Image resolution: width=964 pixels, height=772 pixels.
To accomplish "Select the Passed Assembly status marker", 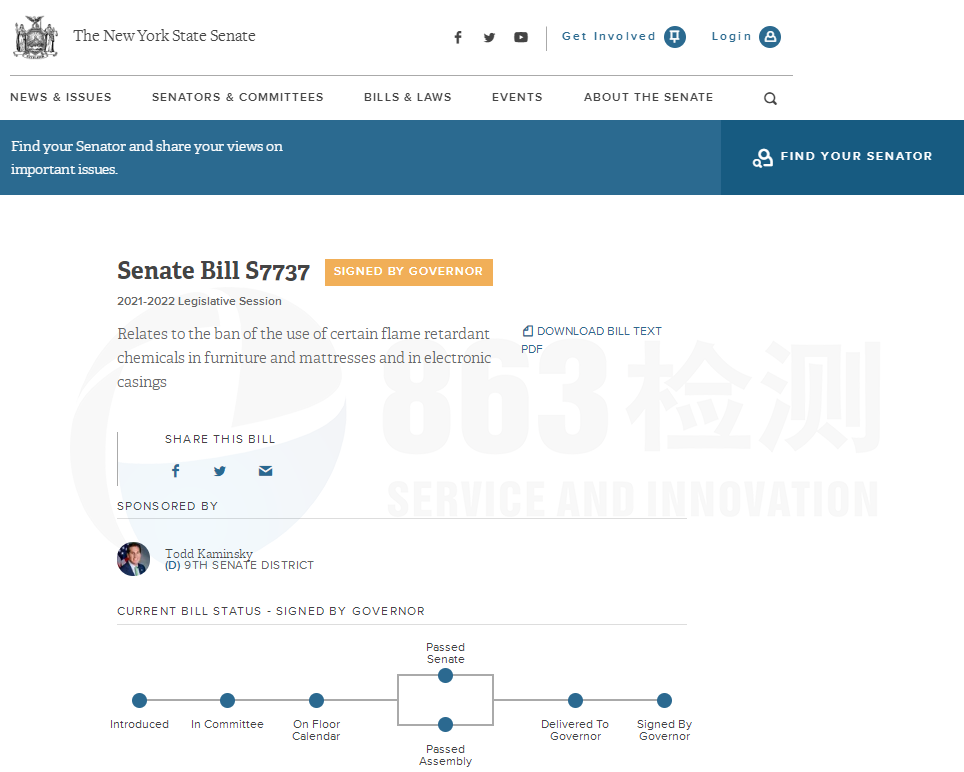I will [446, 725].
